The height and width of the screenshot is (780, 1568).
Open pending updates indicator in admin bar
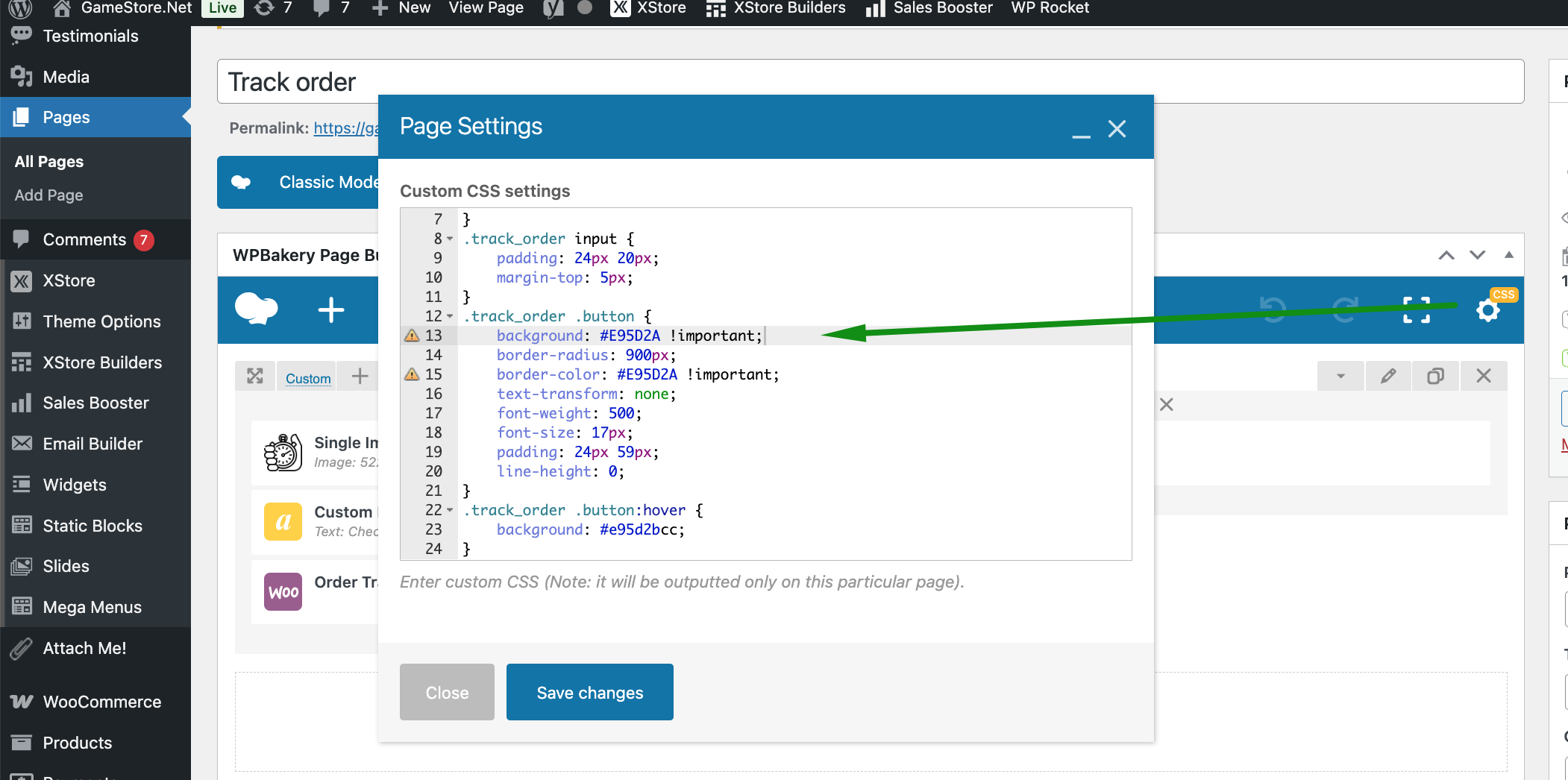pos(273,8)
